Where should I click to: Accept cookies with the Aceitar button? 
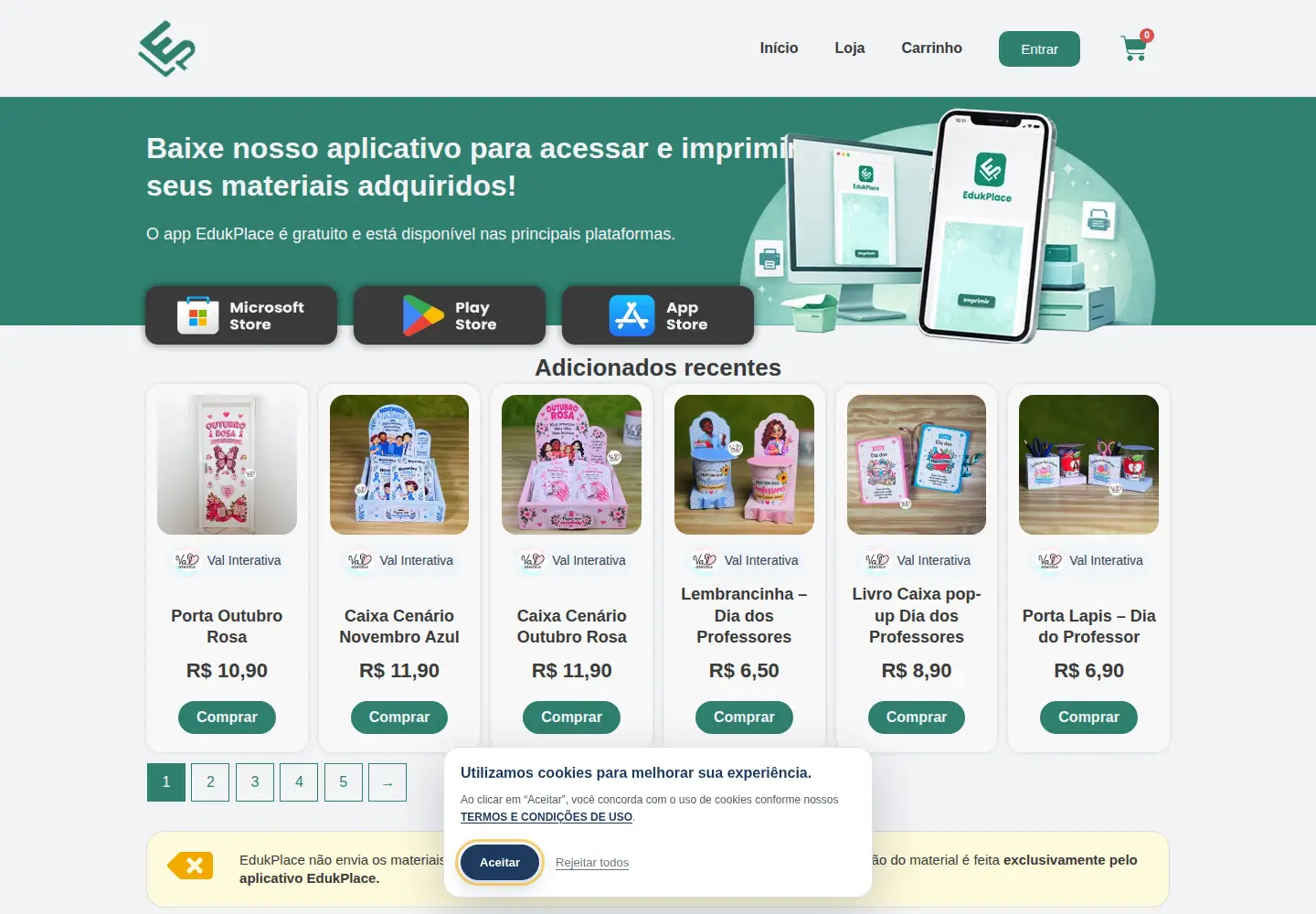(500, 863)
